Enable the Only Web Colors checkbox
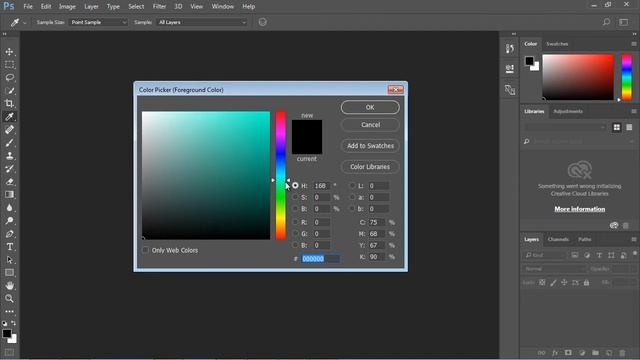640x360 pixels. click(x=145, y=250)
